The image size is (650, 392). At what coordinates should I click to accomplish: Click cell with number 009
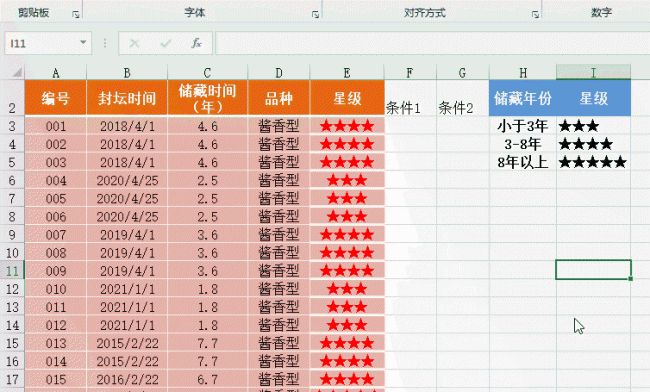tap(56, 271)
